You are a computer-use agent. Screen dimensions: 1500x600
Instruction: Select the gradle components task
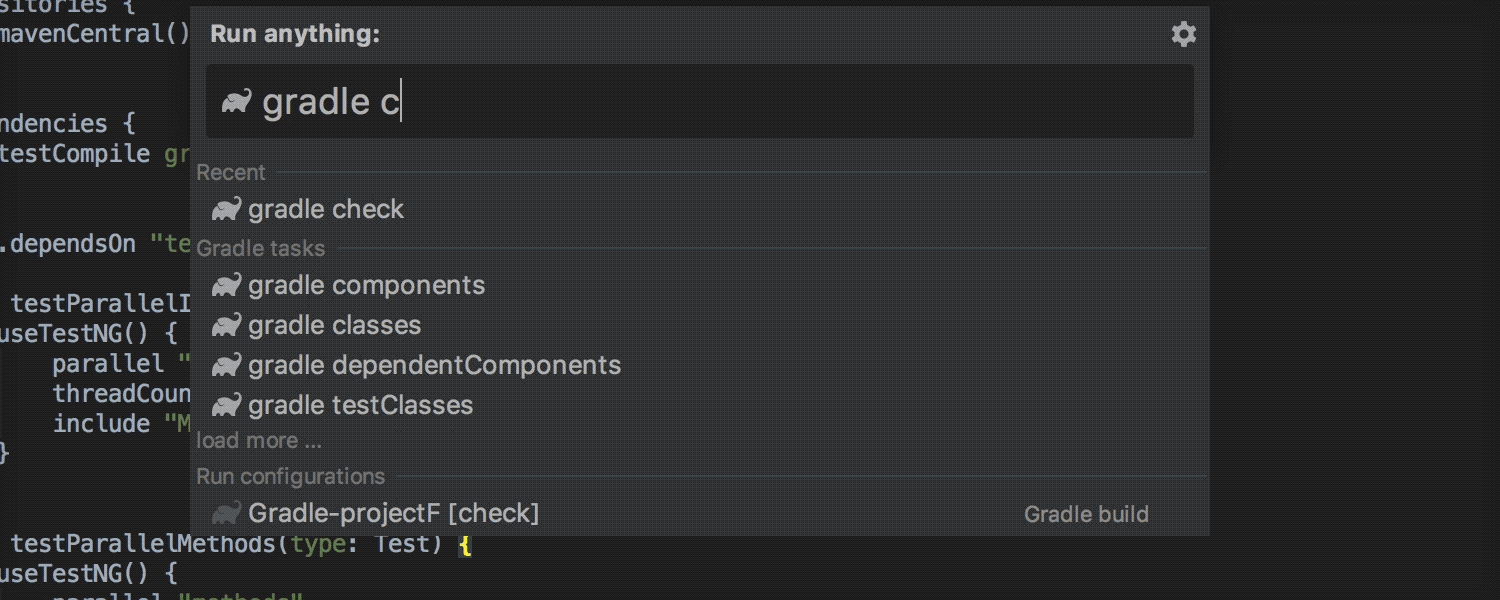[x=700, y=285]
